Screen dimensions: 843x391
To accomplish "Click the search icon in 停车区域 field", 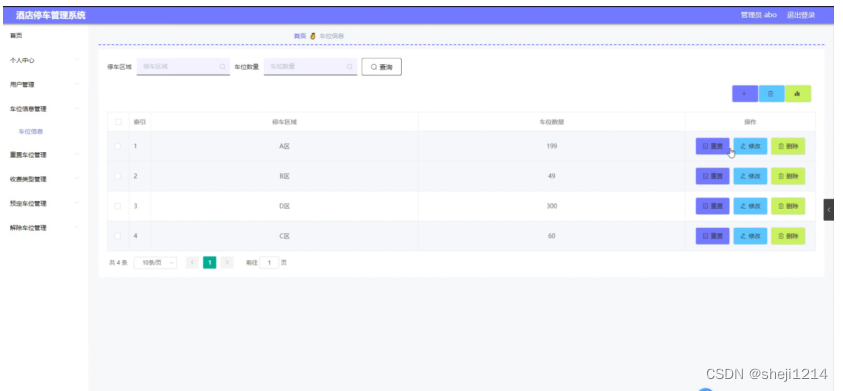I will [223, 67].
